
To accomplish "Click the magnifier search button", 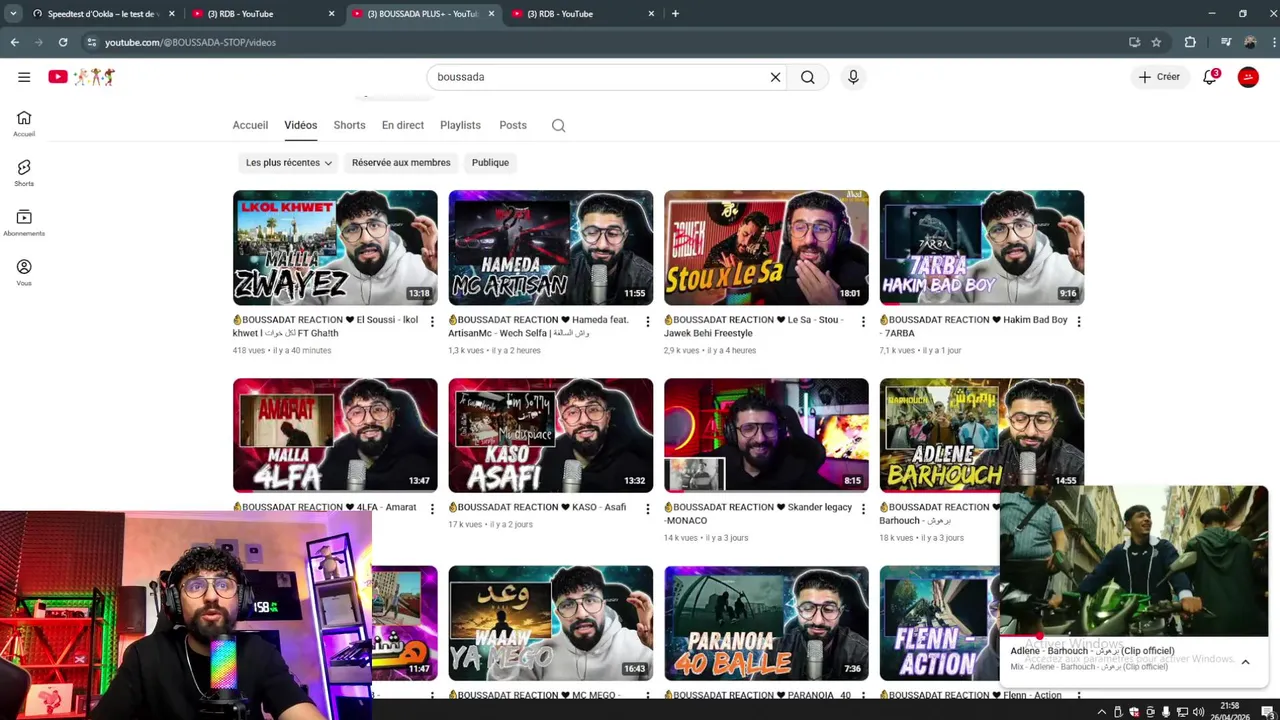I will [x=807, y=77].
